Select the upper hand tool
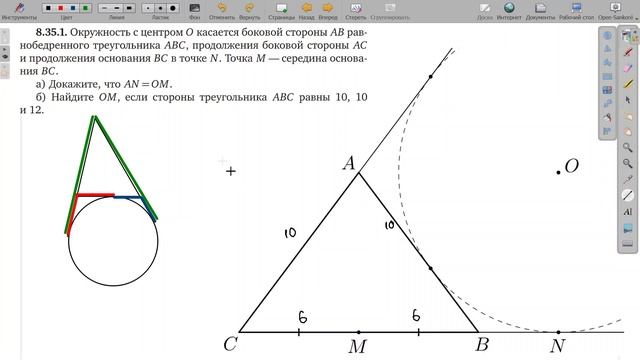The width and height of the screenshot is (640, 360). point(628,116)
